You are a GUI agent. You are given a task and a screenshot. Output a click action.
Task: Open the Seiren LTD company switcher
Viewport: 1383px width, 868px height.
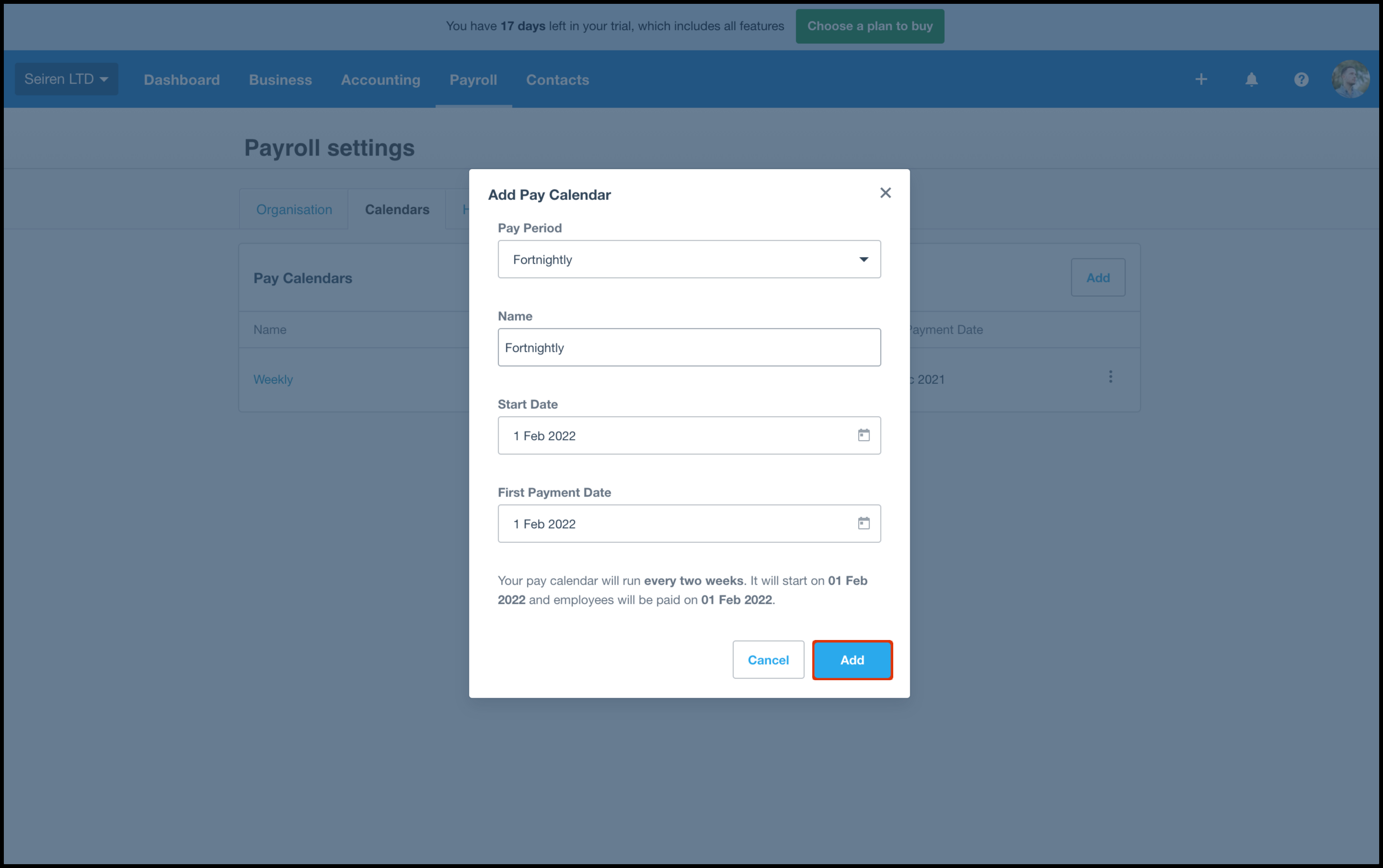click(66, 79)
